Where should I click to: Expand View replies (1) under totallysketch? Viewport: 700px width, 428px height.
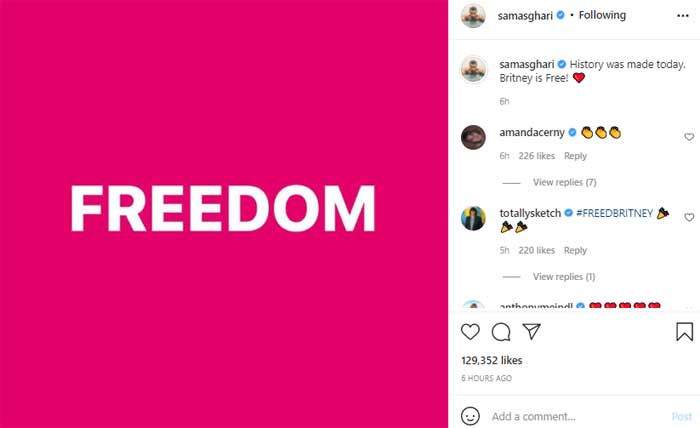[x=564, y=277]
